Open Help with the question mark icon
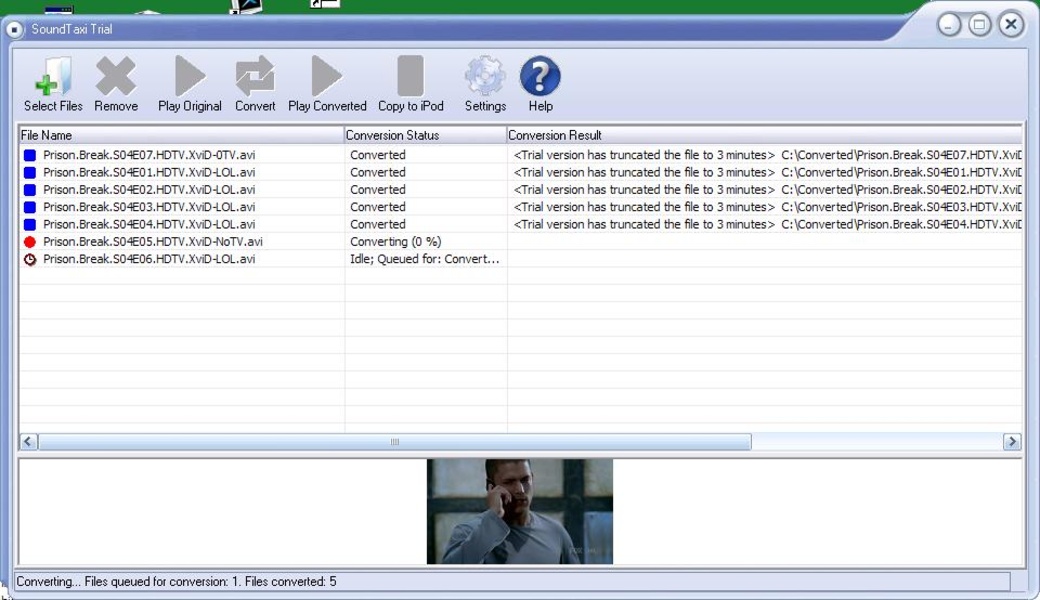Viewport: 1040px width, 600px height. [540, 77]
